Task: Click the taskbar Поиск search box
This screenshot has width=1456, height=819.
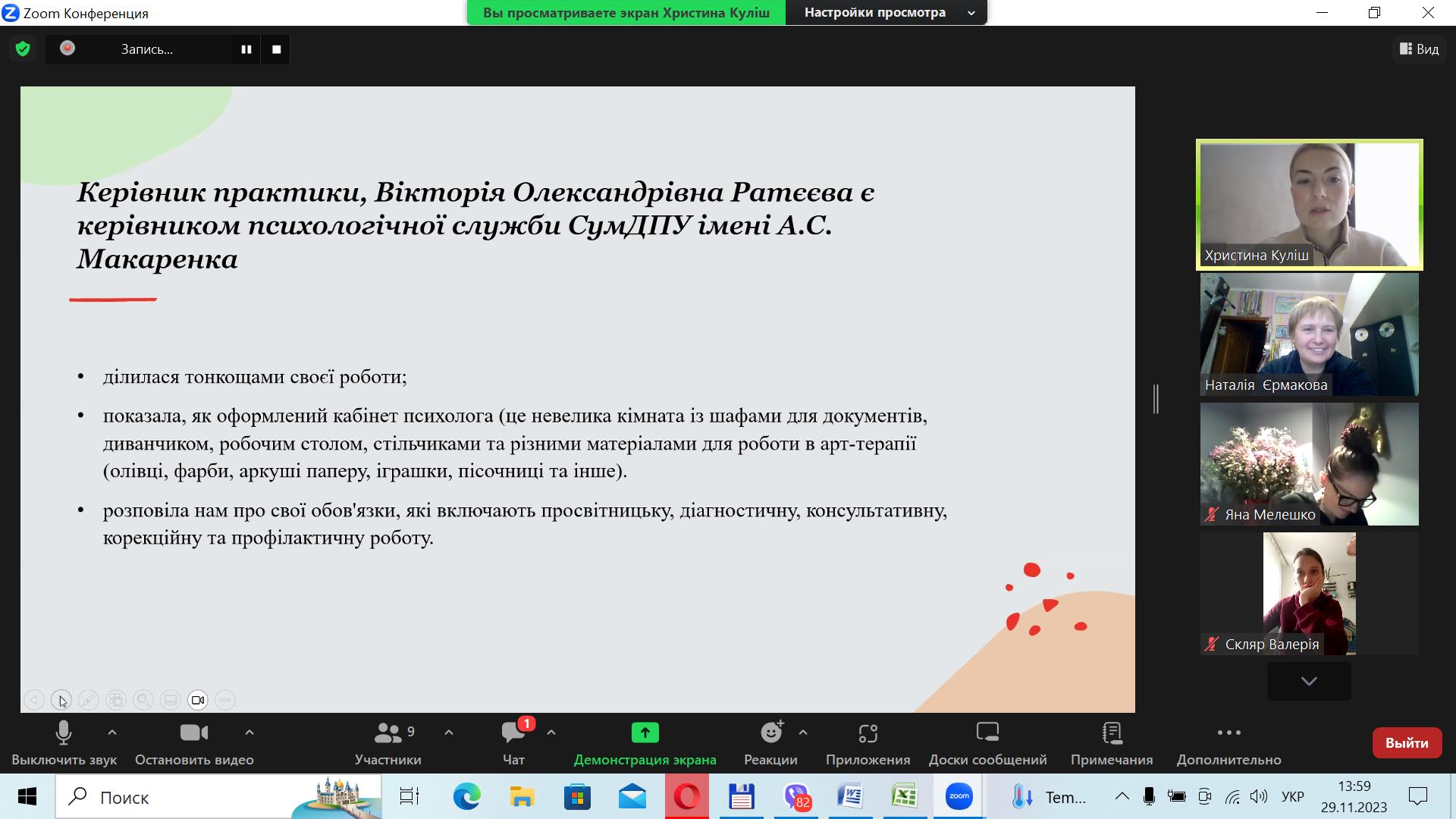Action: [218, 797]
